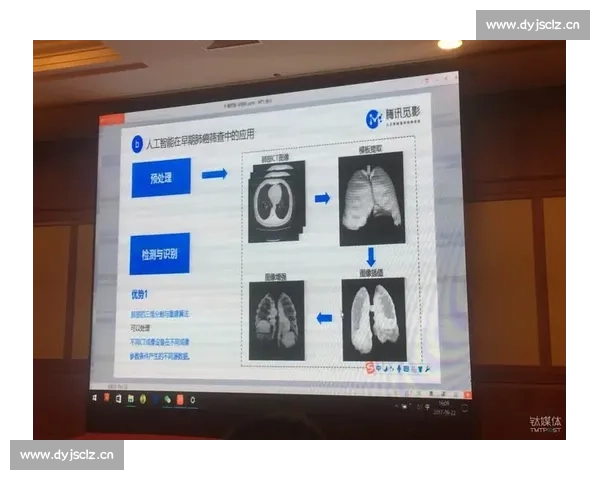This screenshot has width=600, height=480.
Task: Start slideshow with orange status bar button
Action: (467, 395)
